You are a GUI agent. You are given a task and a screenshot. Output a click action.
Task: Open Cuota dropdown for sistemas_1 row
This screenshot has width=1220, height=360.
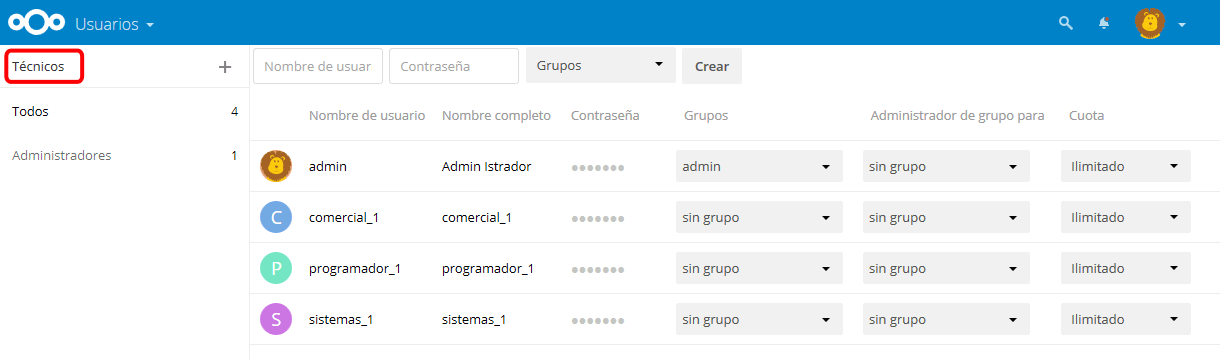[x=1126, y=319]
